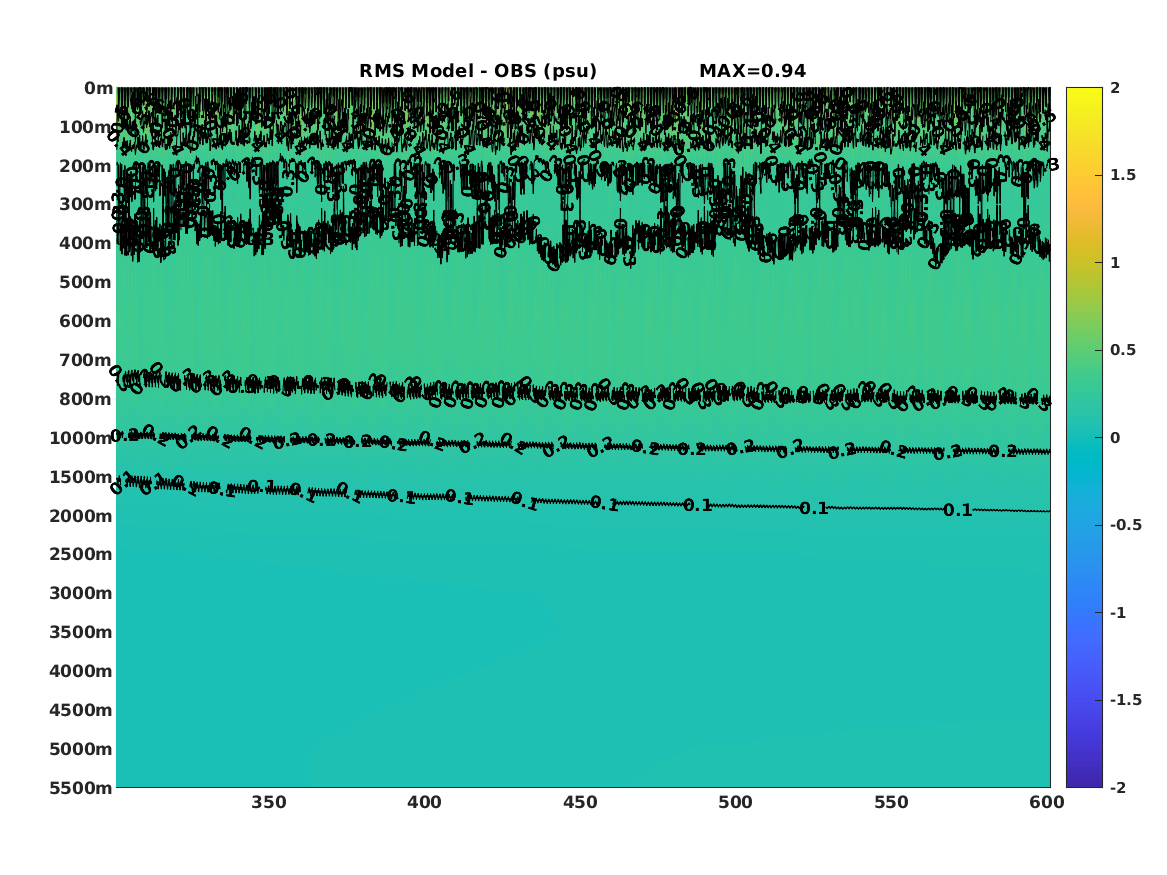The width and height of the screenshot is (1167, 875).
Task: Pick the '2500m' depth tick label
Action: coord(80,554)
